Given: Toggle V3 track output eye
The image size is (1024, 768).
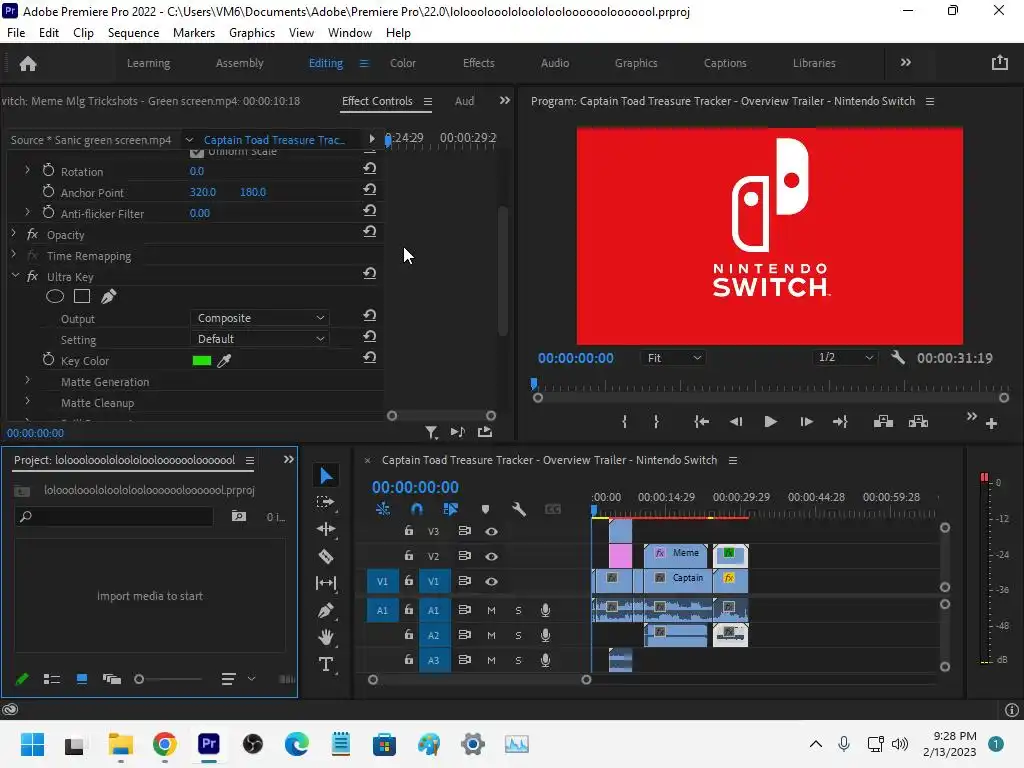Looking at the screenshot, I should pyautogui.click(x=491, y=532).
